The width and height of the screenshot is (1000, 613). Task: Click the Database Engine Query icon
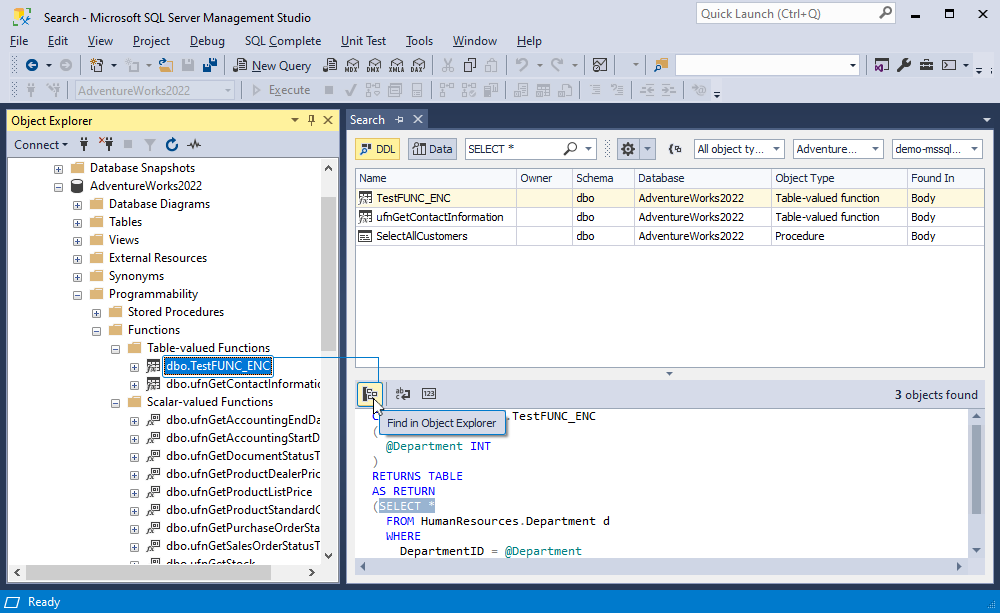(330, 65)
